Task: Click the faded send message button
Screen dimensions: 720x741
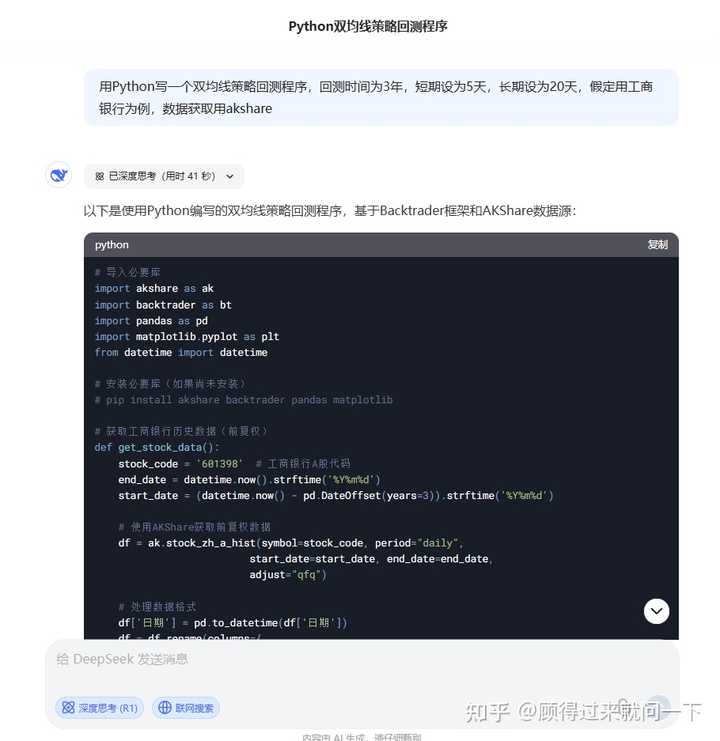Action: tap(658, 707)
